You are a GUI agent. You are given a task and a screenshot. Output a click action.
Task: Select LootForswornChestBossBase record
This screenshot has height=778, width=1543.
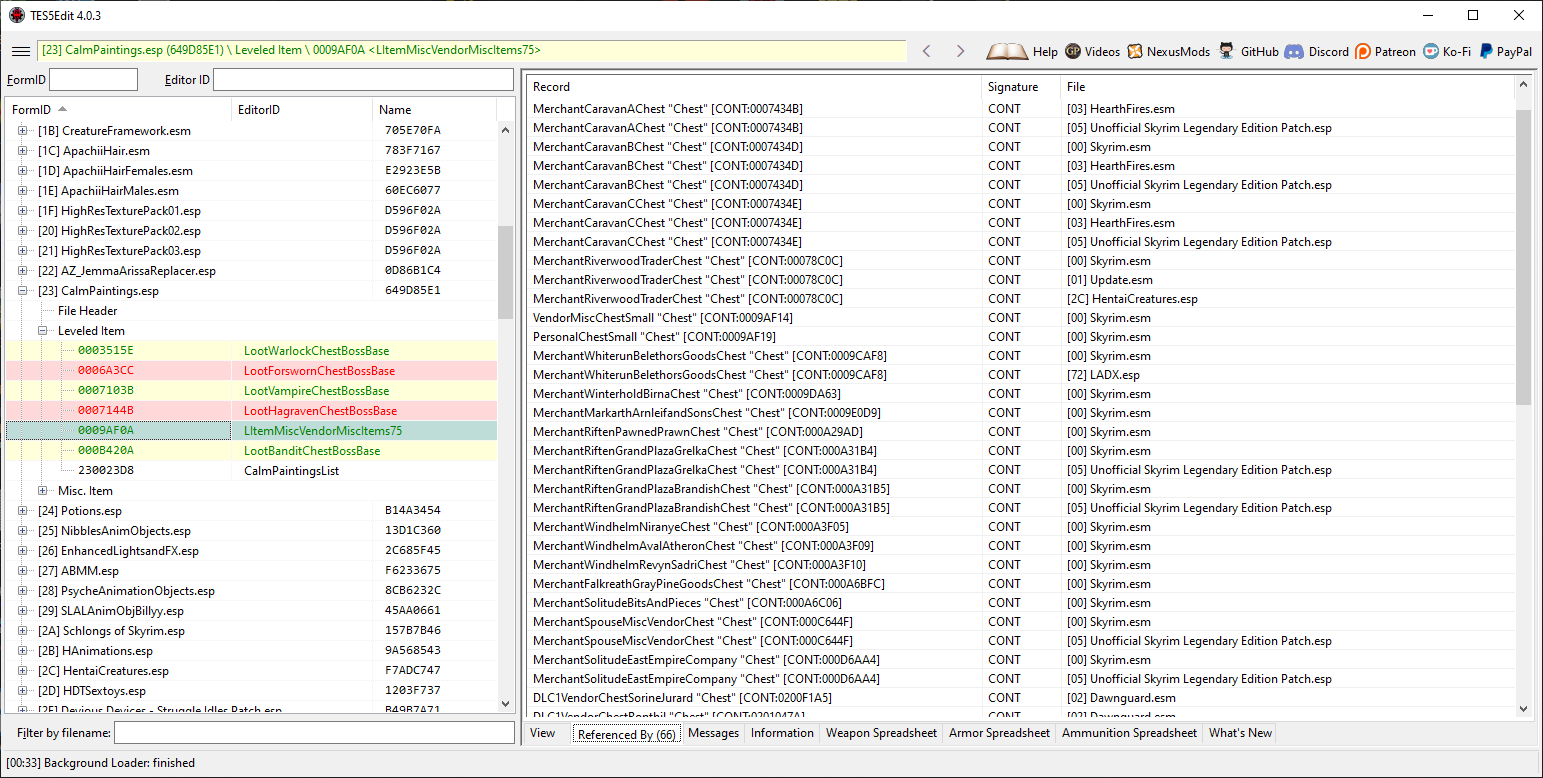pyautogui.click(x=250, y=371)
